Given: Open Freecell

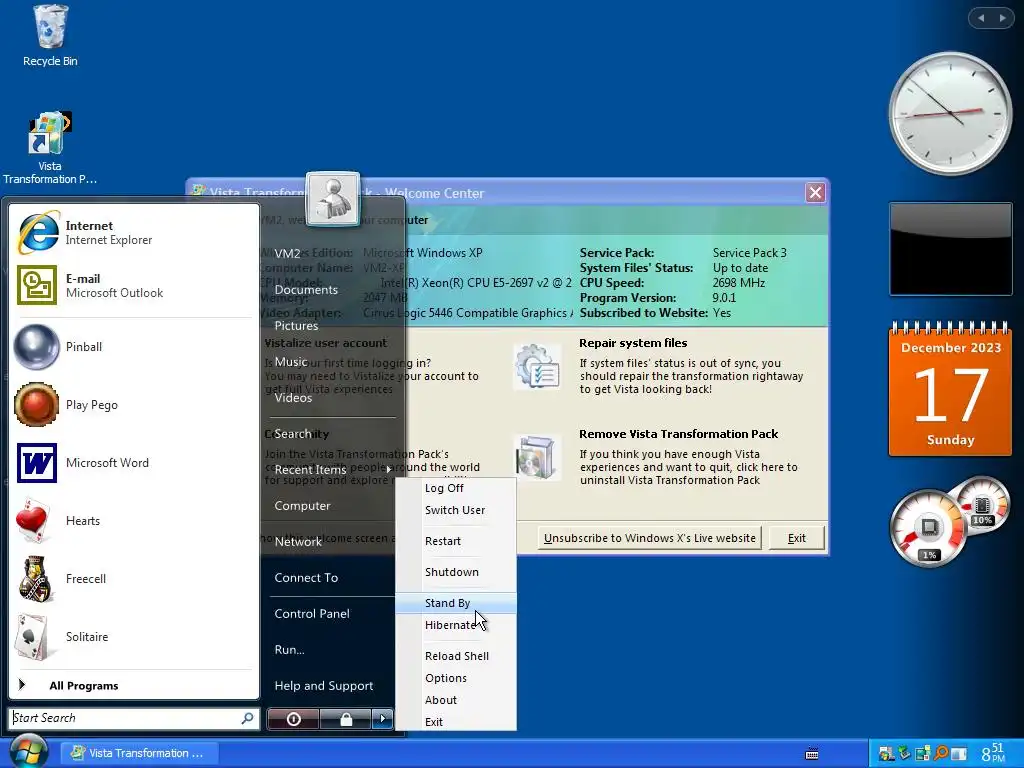Looking at the screenshot, I should 133,579.
